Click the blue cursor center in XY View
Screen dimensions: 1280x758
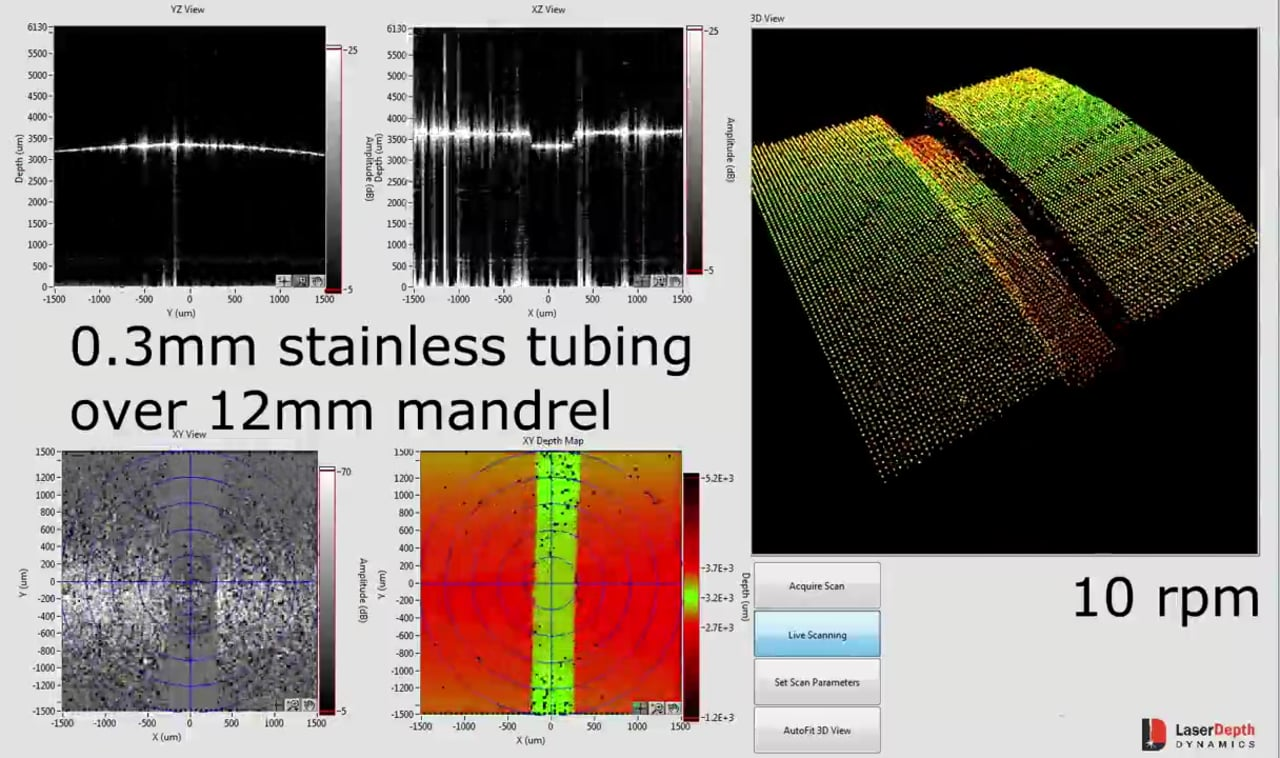coord(190,582)
